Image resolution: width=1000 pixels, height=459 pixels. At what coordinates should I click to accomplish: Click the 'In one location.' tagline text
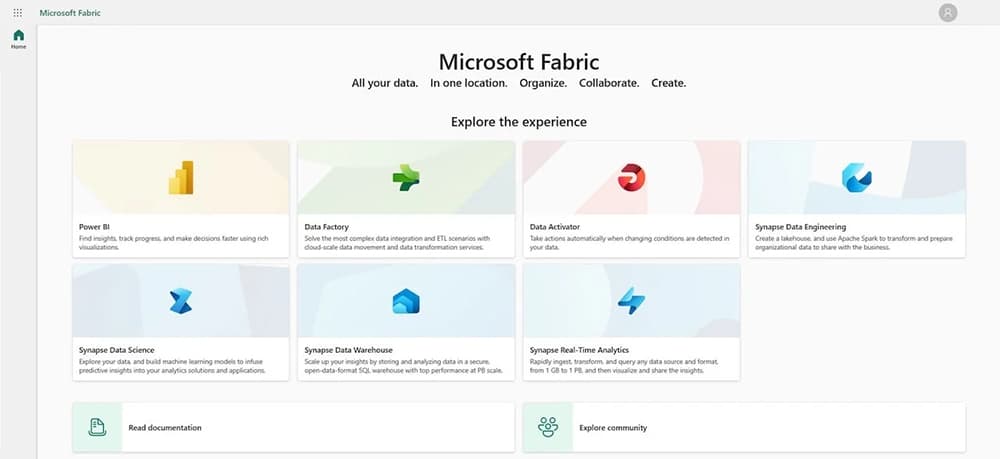469,83
